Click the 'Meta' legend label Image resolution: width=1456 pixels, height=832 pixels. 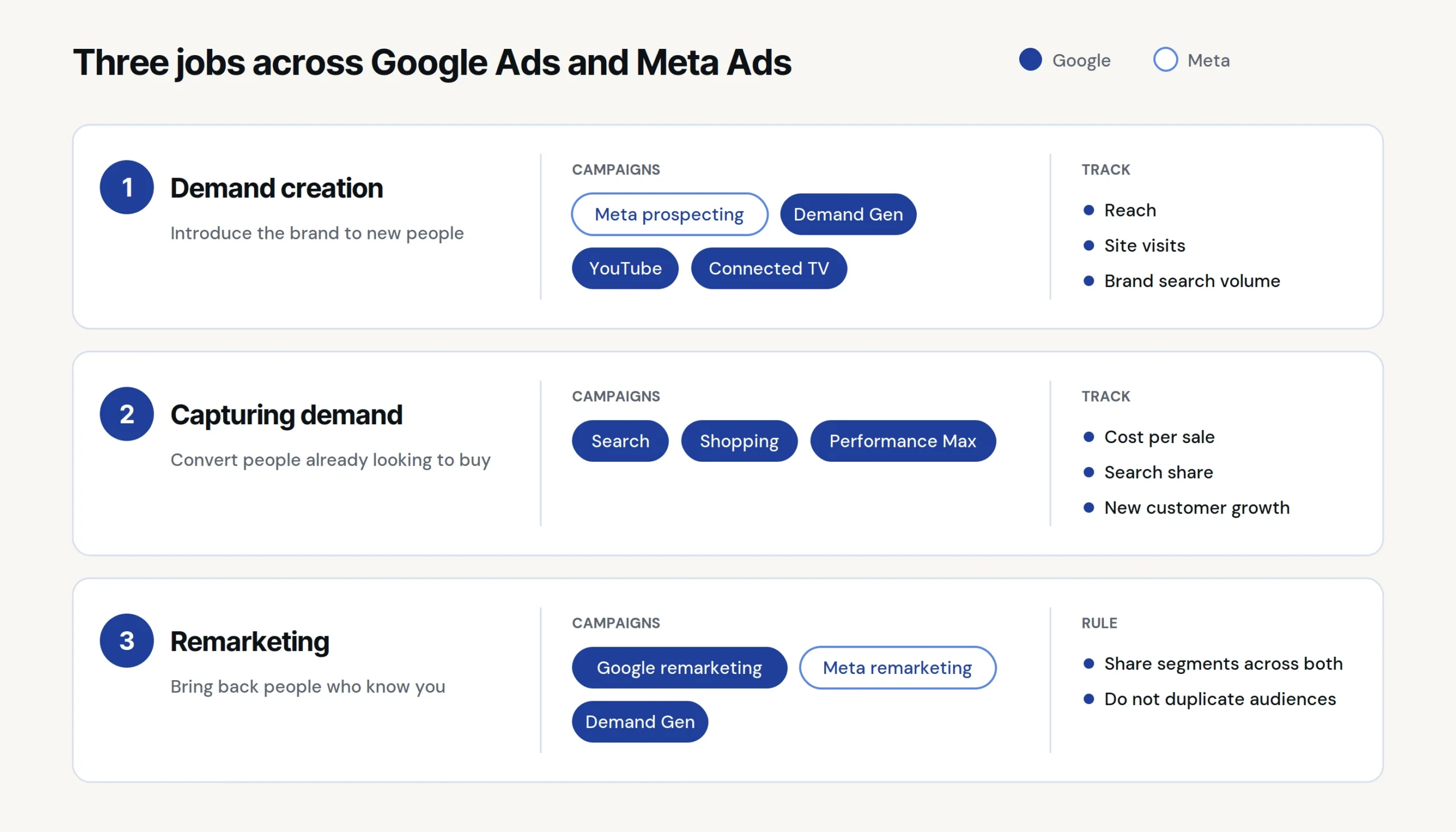pos(1209,61)
